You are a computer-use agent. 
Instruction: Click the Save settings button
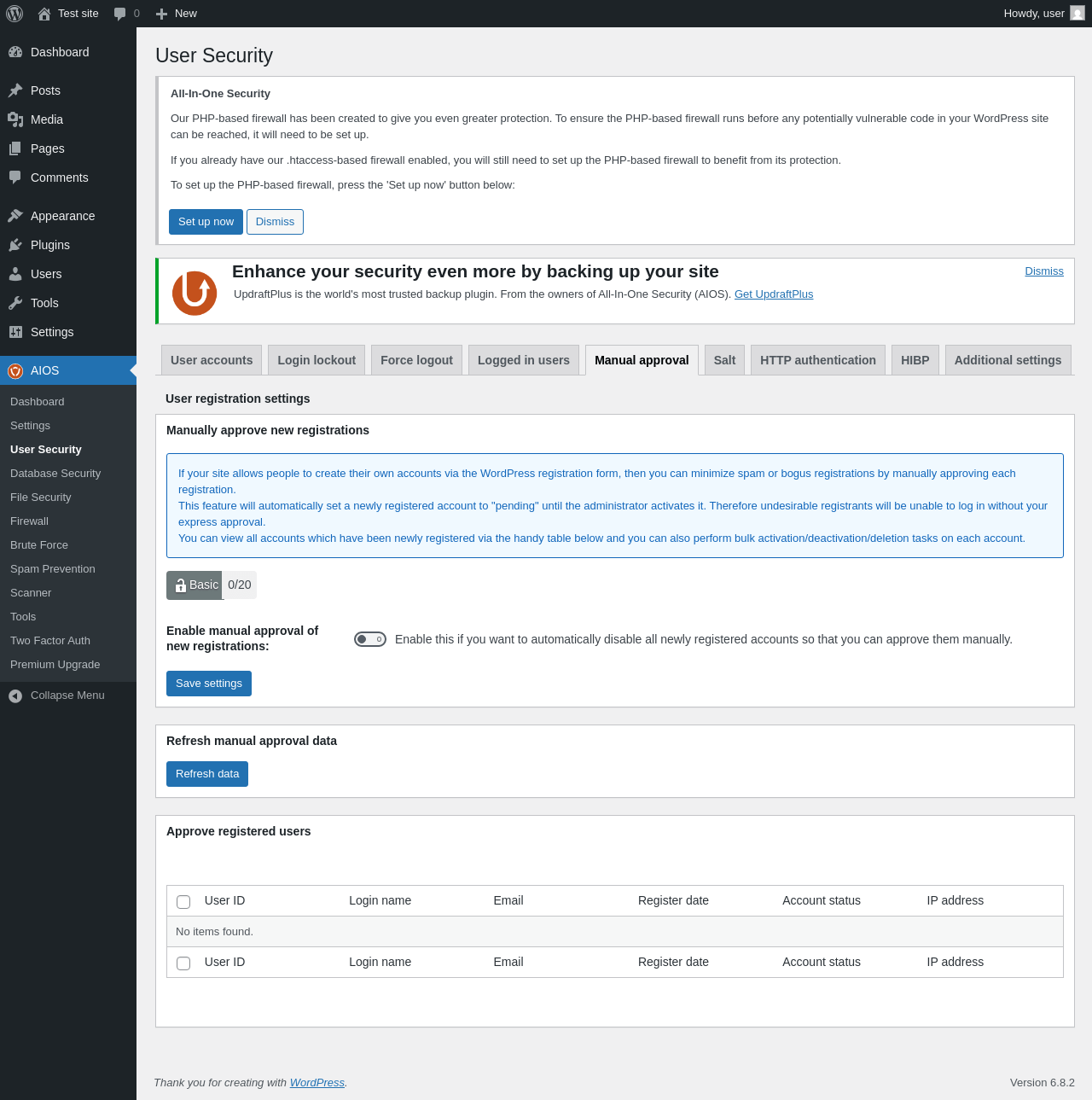[209, 684]
